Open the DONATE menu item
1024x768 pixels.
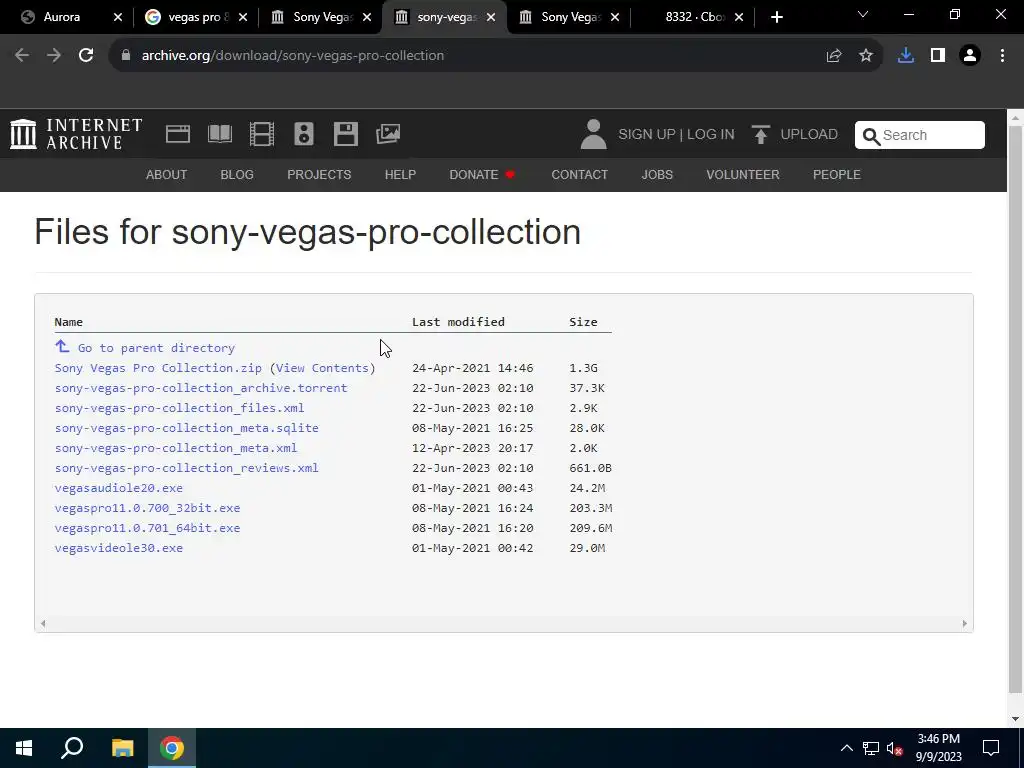coord(482,175)
